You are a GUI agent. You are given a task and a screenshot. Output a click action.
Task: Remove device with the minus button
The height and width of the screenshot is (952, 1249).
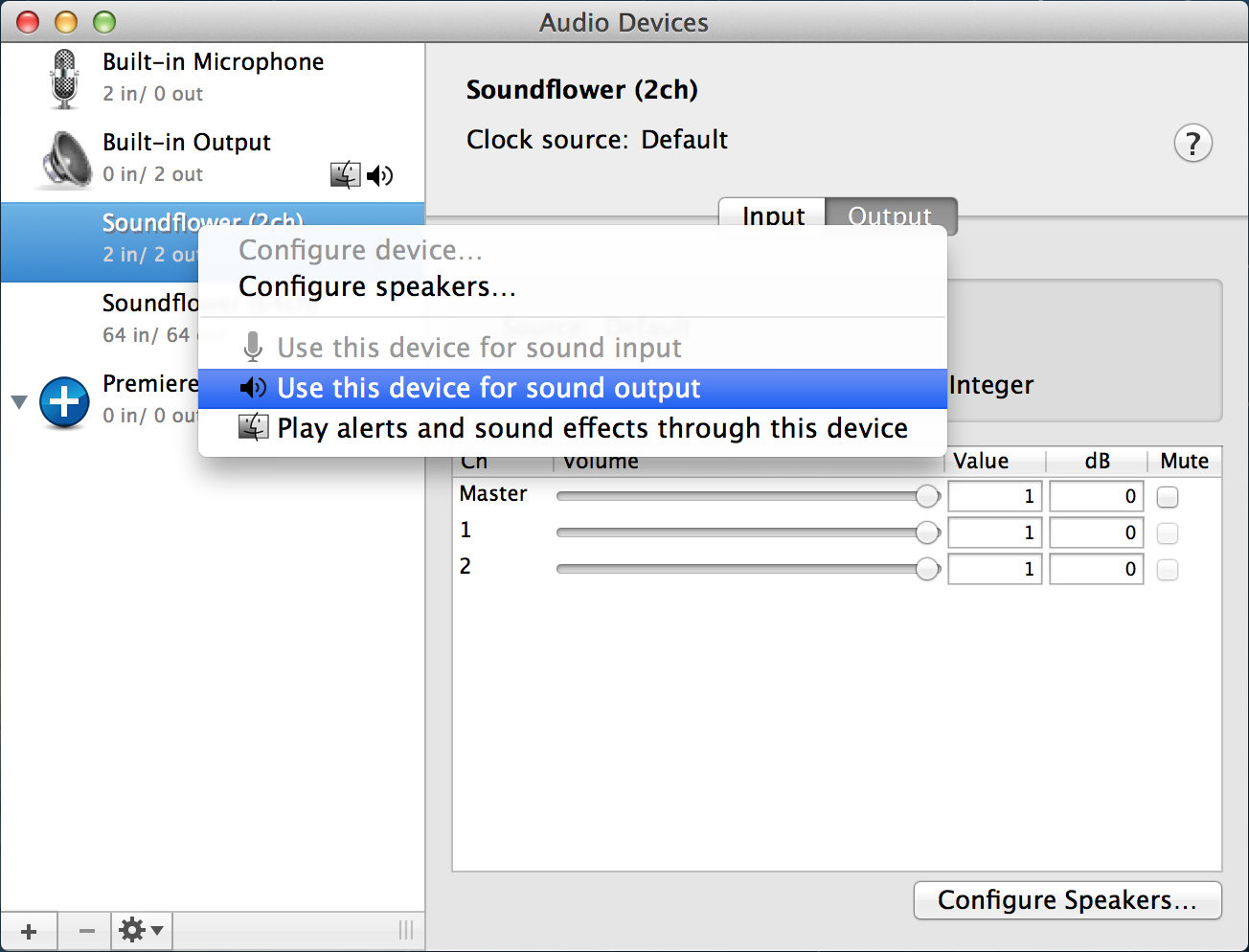[x=86, y=931]
